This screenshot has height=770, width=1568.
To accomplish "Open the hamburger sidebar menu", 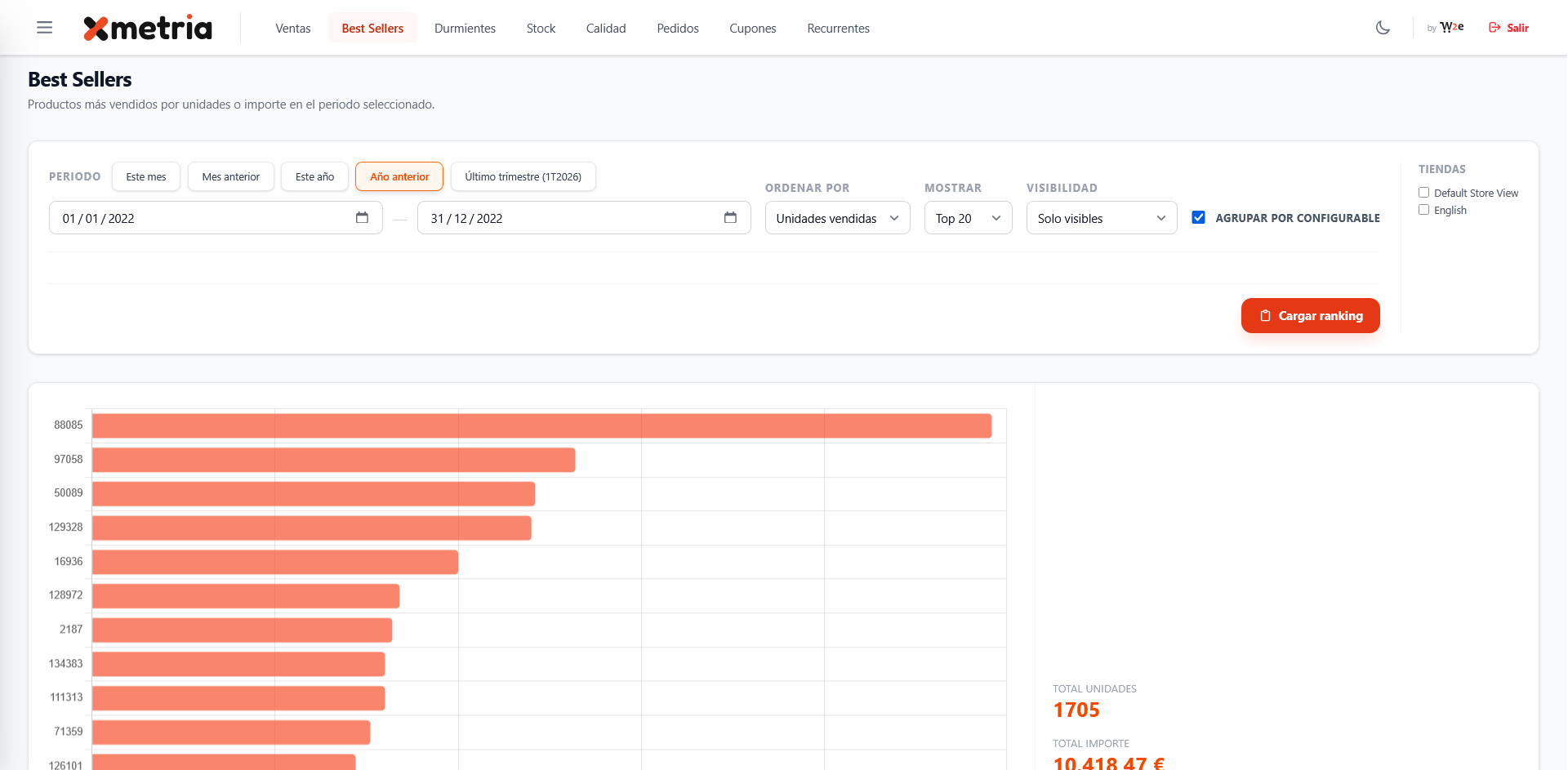I will click(x=45, y=28).
